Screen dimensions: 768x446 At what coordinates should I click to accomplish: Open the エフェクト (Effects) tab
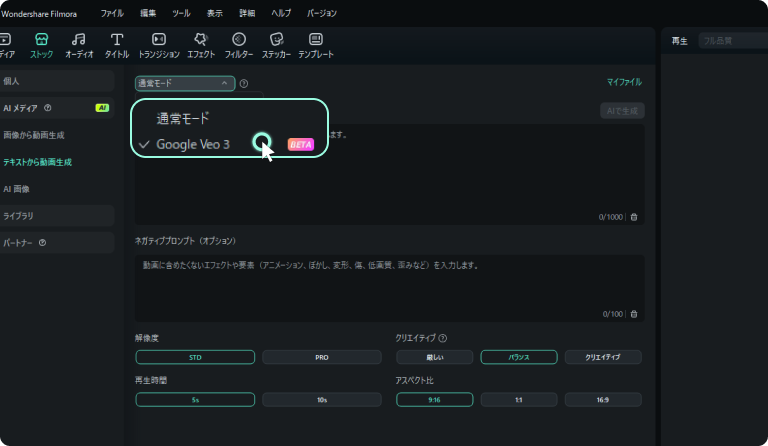201,46
